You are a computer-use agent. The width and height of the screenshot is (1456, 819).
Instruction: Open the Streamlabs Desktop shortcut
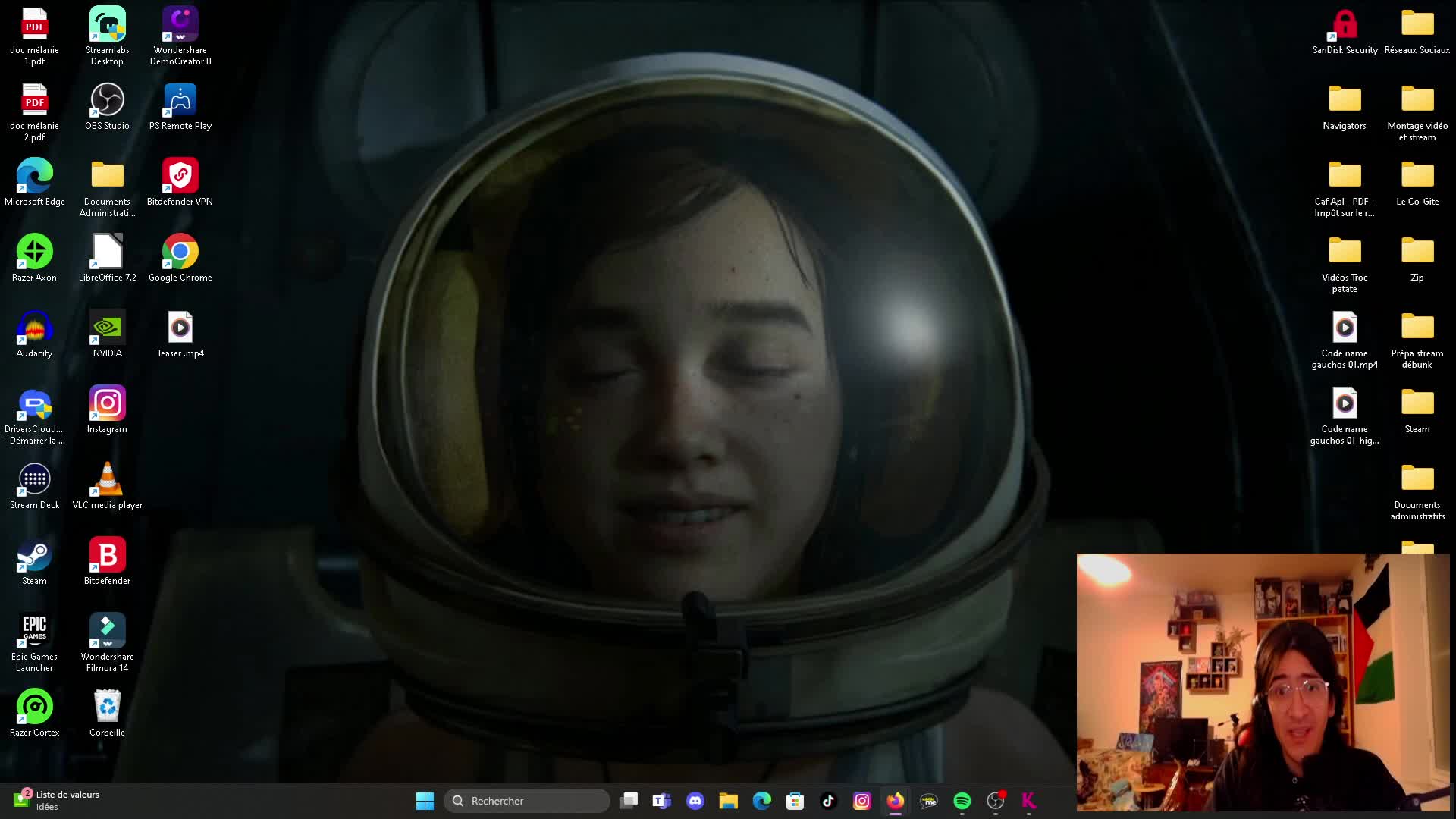pos(107,36)
